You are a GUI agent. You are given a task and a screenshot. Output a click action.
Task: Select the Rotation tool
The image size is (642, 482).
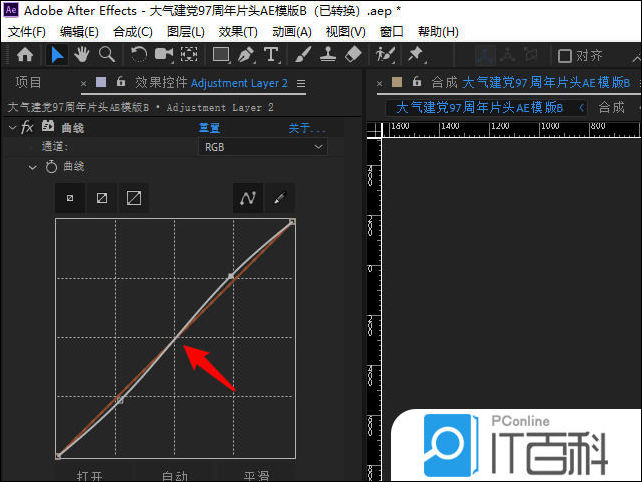pyautogui.click(x=138, y=54)
